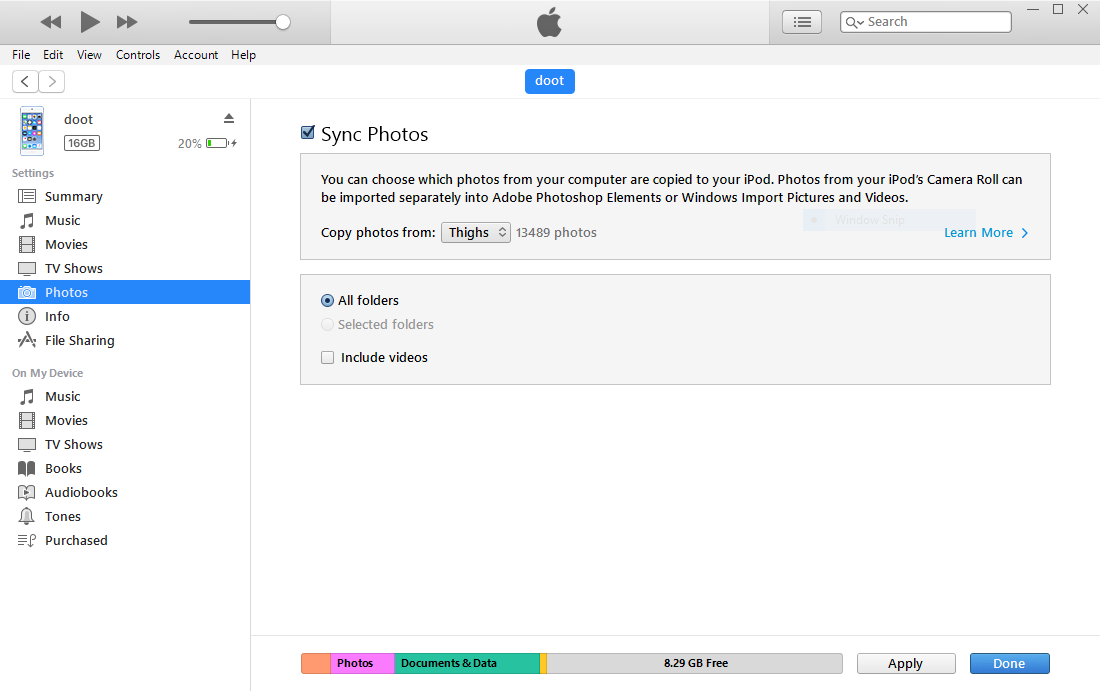Uncheck the Sync Photos checkbox
The height and width of the screenshot is (691, 1100).
click(308, 134)
